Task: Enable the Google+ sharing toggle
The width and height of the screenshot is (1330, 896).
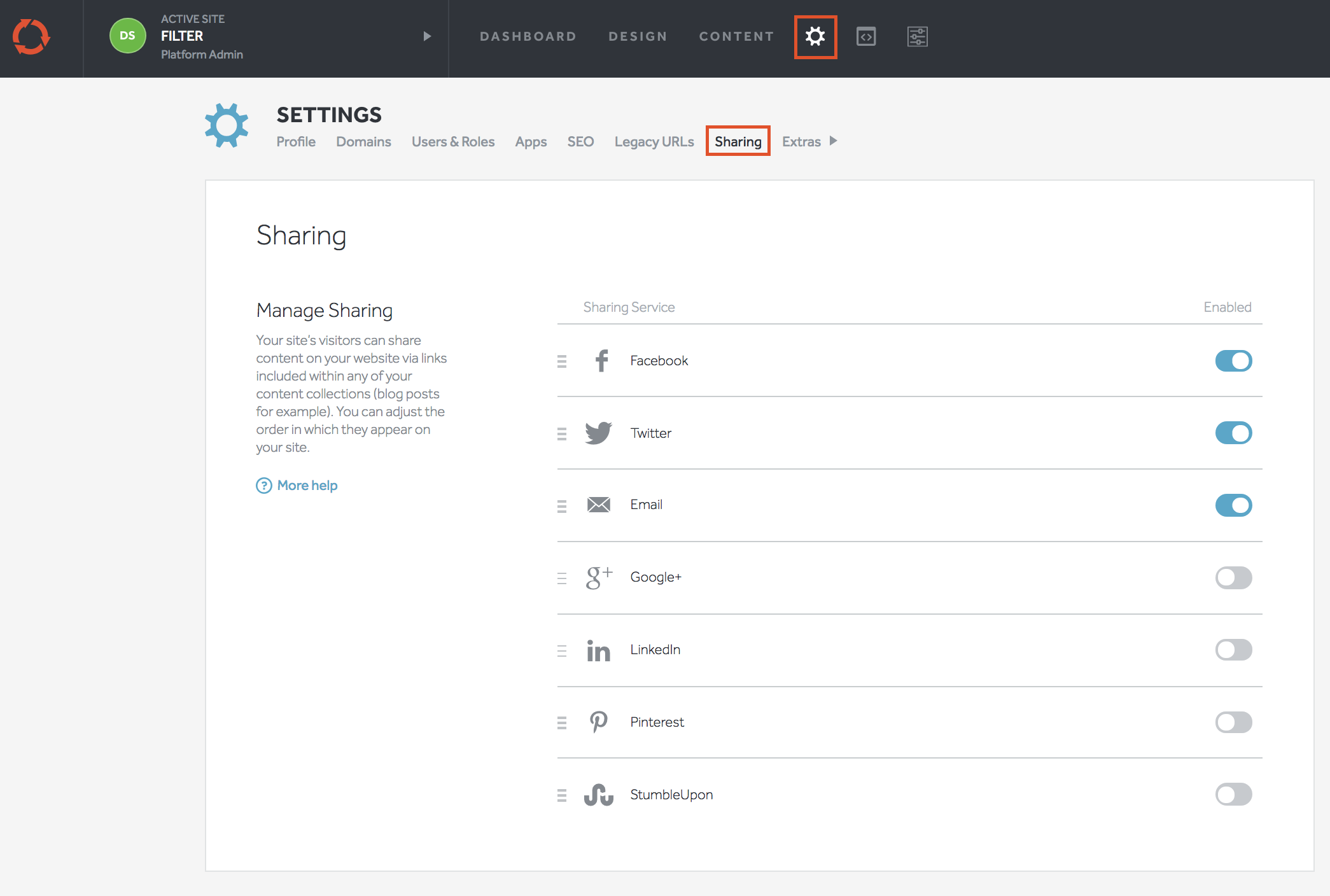Action: tap(1233, 578)
